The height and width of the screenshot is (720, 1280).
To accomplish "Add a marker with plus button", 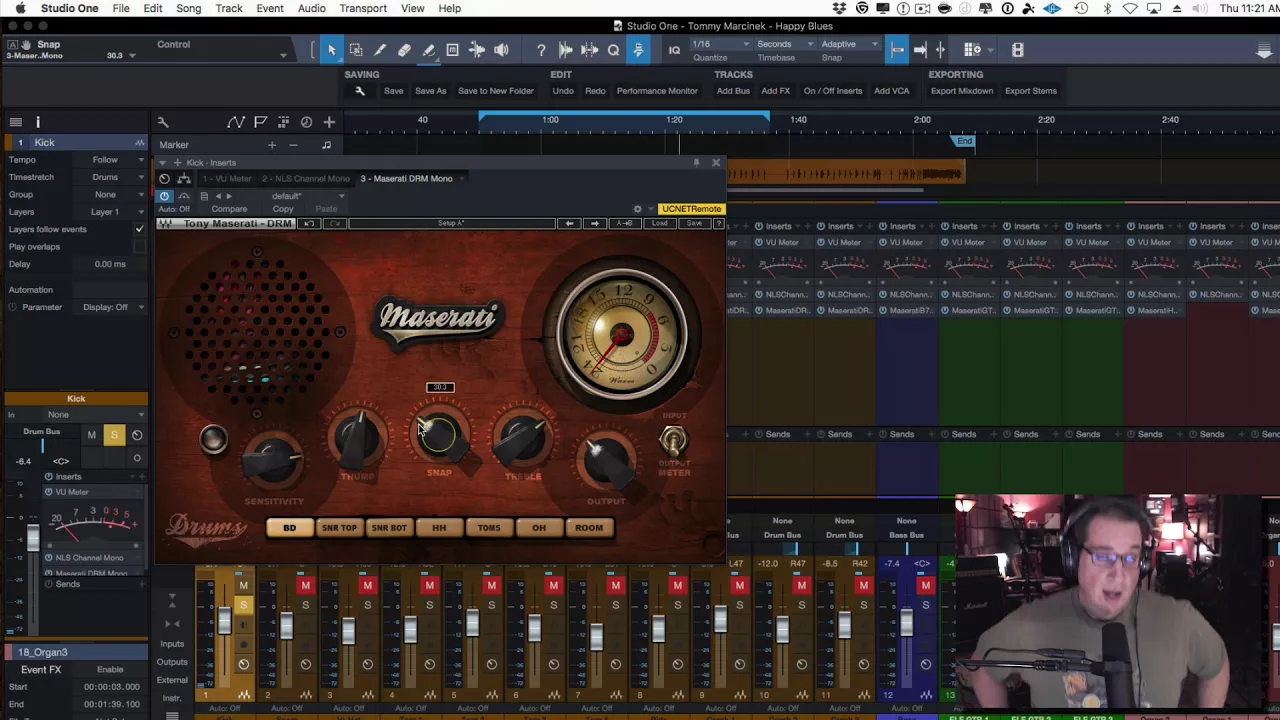I will [271, 145].
